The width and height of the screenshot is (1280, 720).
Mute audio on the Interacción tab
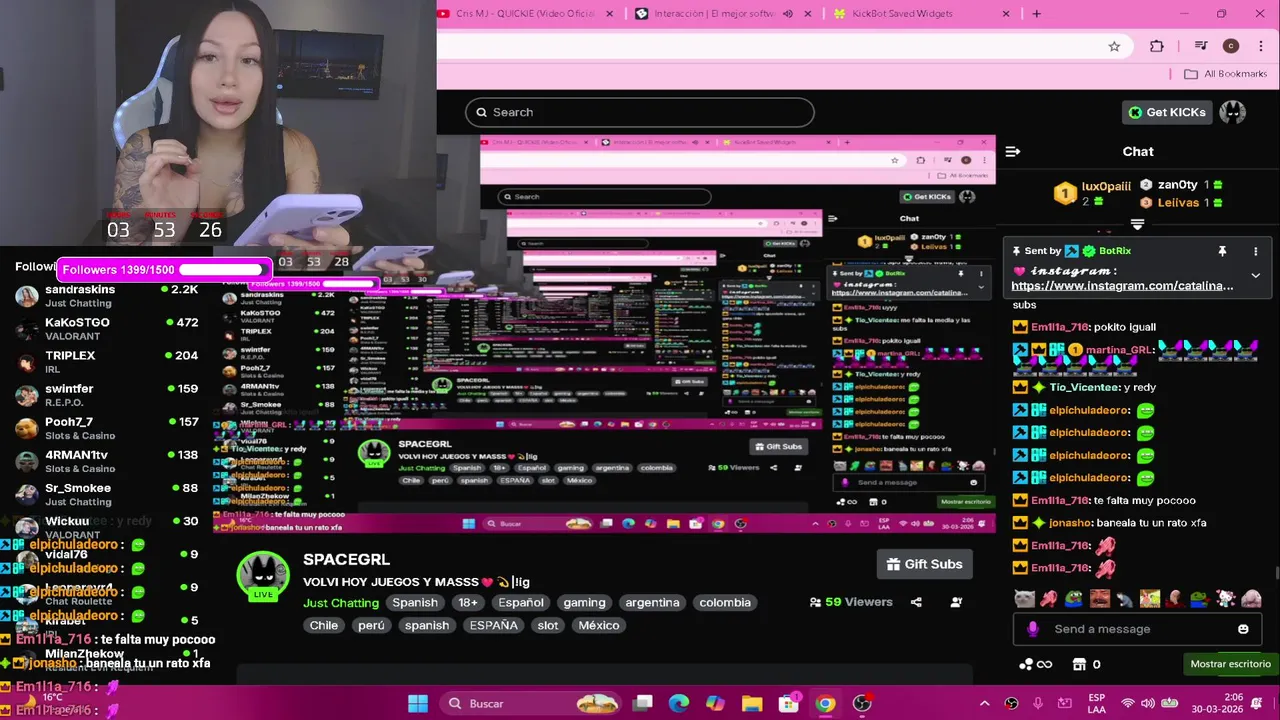tap(787, 14)
